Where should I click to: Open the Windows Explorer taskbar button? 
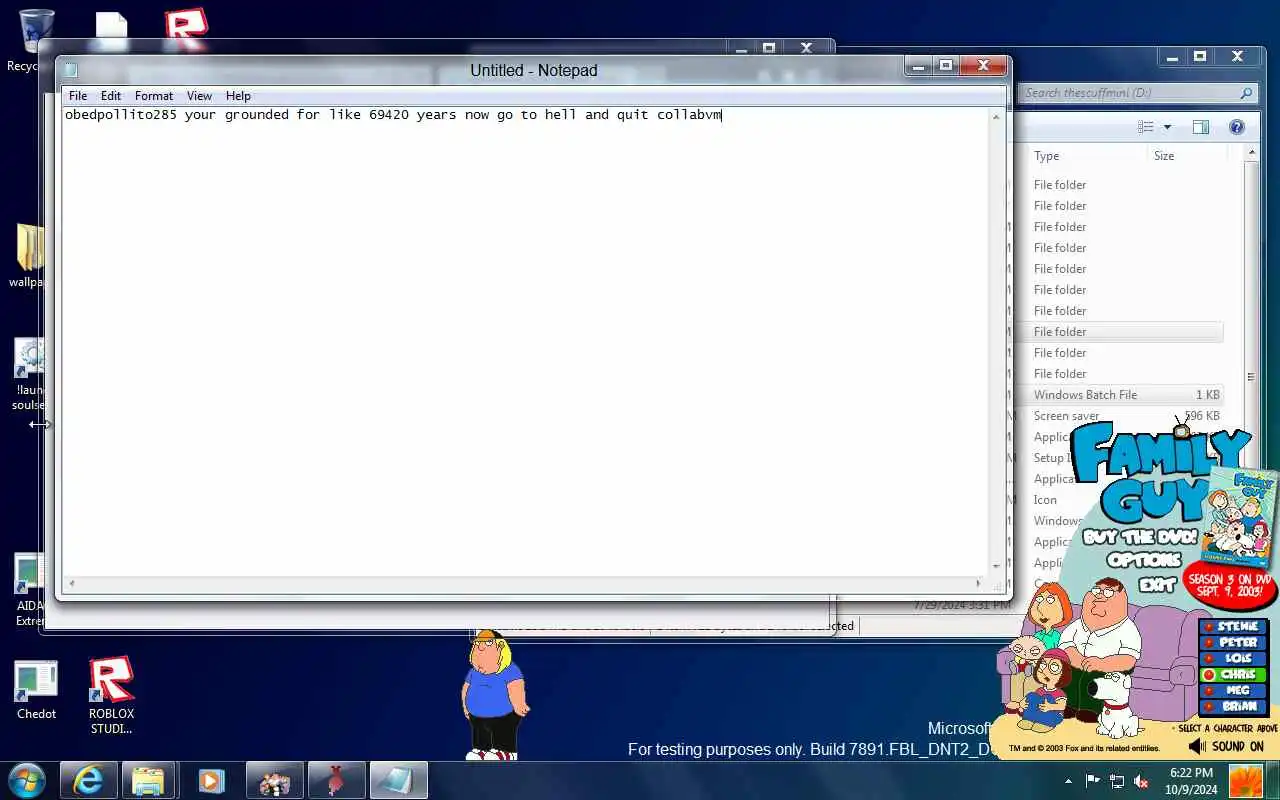[x=148, y=781]
